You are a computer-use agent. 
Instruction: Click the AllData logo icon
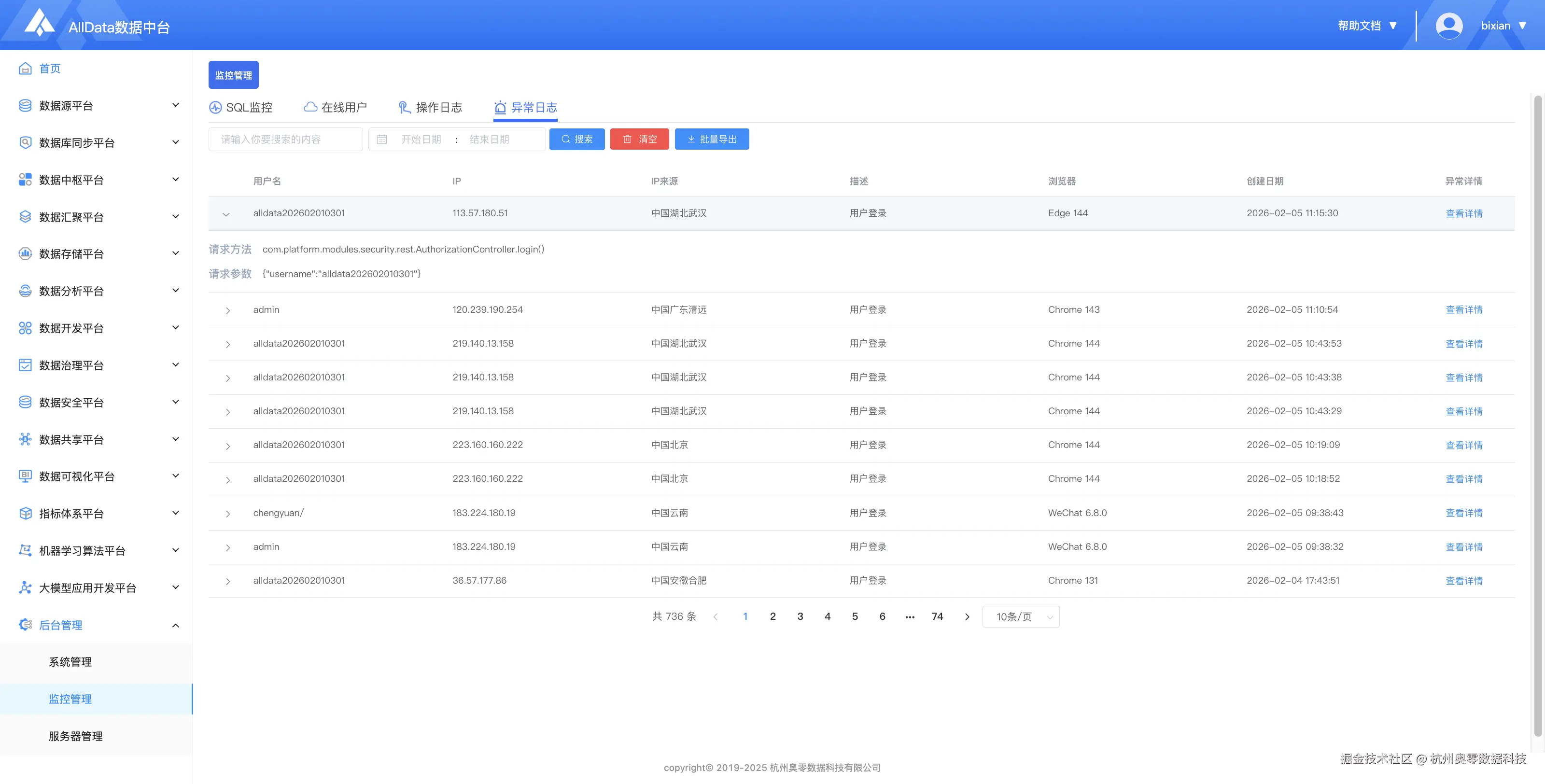(x=39, y=23)
